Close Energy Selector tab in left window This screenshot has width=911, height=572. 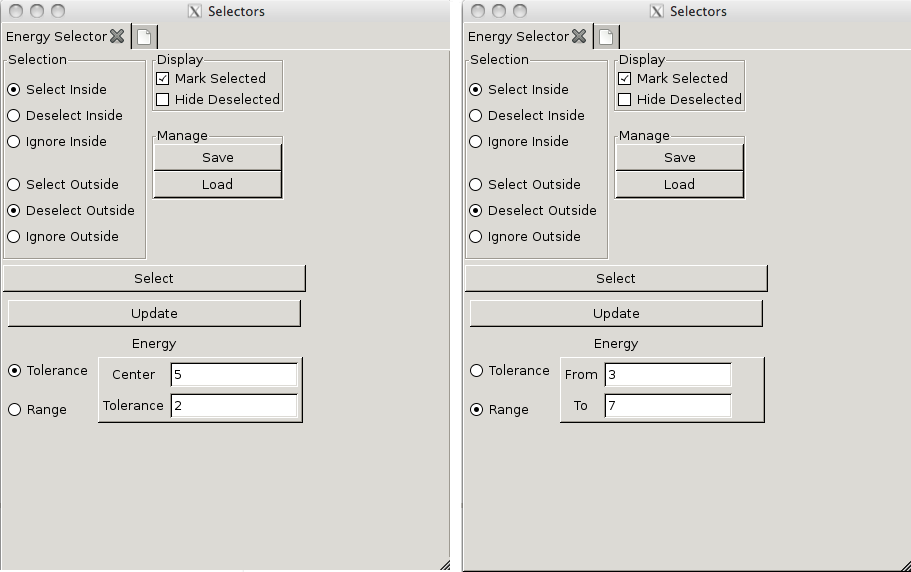117,37
